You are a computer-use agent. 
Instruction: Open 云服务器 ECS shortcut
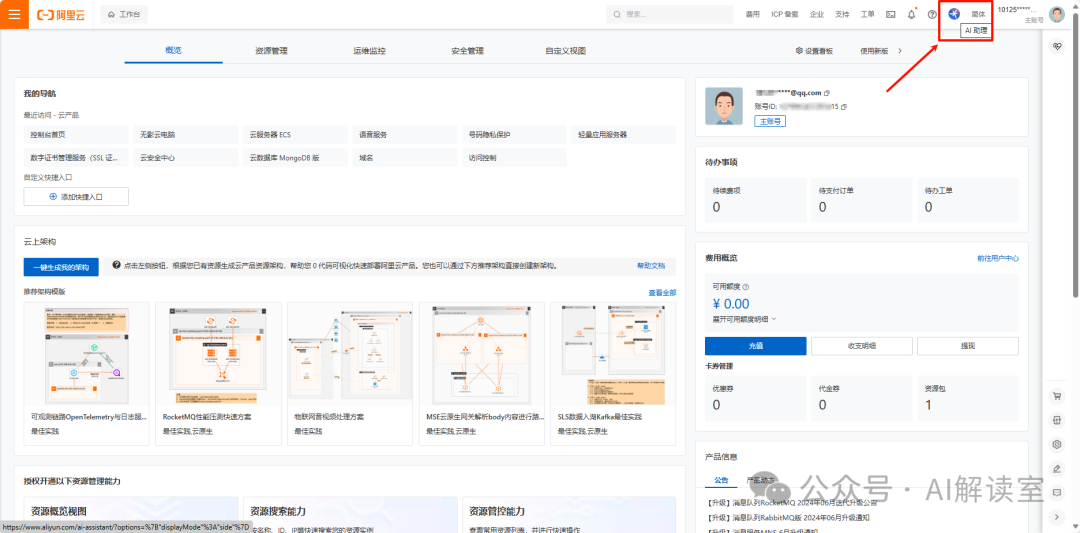[x=295, y=134]
